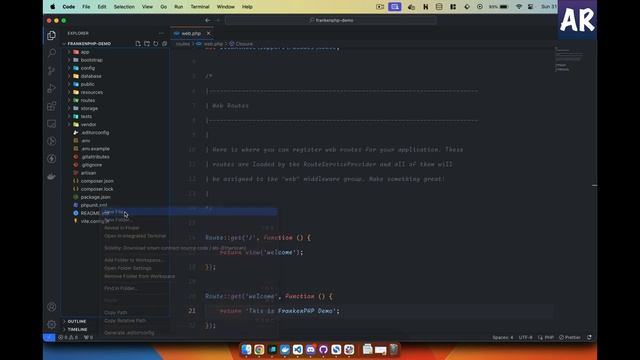This screenshot has height=360, width=640.
Task: Open the Thunder Client lightning icon view
Action: pos(51,158)
